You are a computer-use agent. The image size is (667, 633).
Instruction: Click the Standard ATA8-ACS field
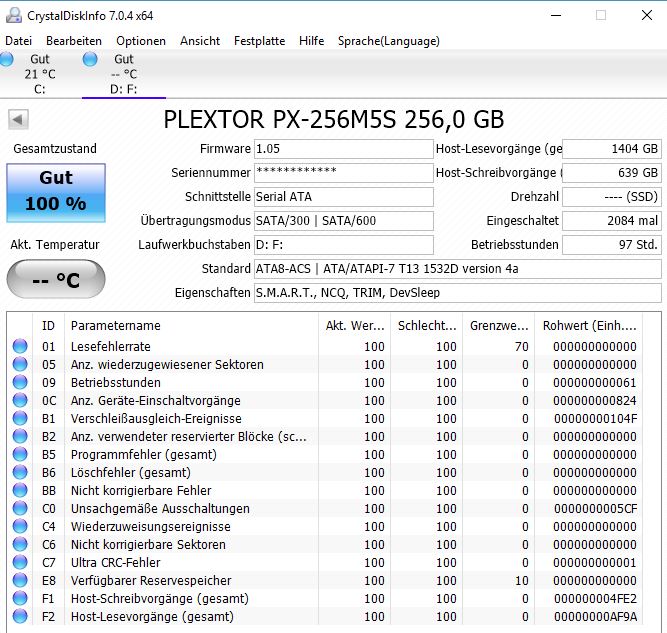458,269
